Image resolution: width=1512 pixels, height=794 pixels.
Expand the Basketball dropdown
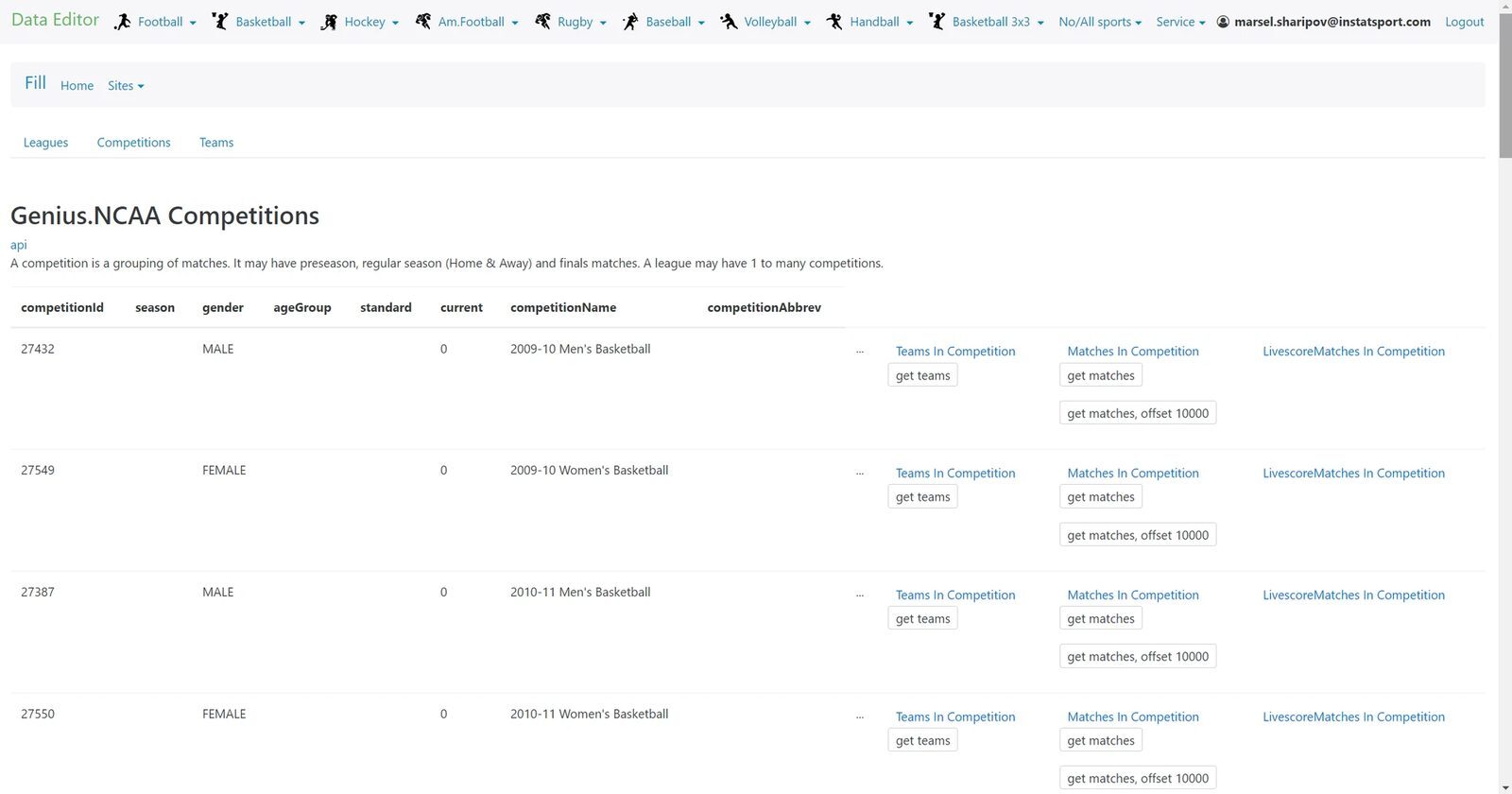270,22
